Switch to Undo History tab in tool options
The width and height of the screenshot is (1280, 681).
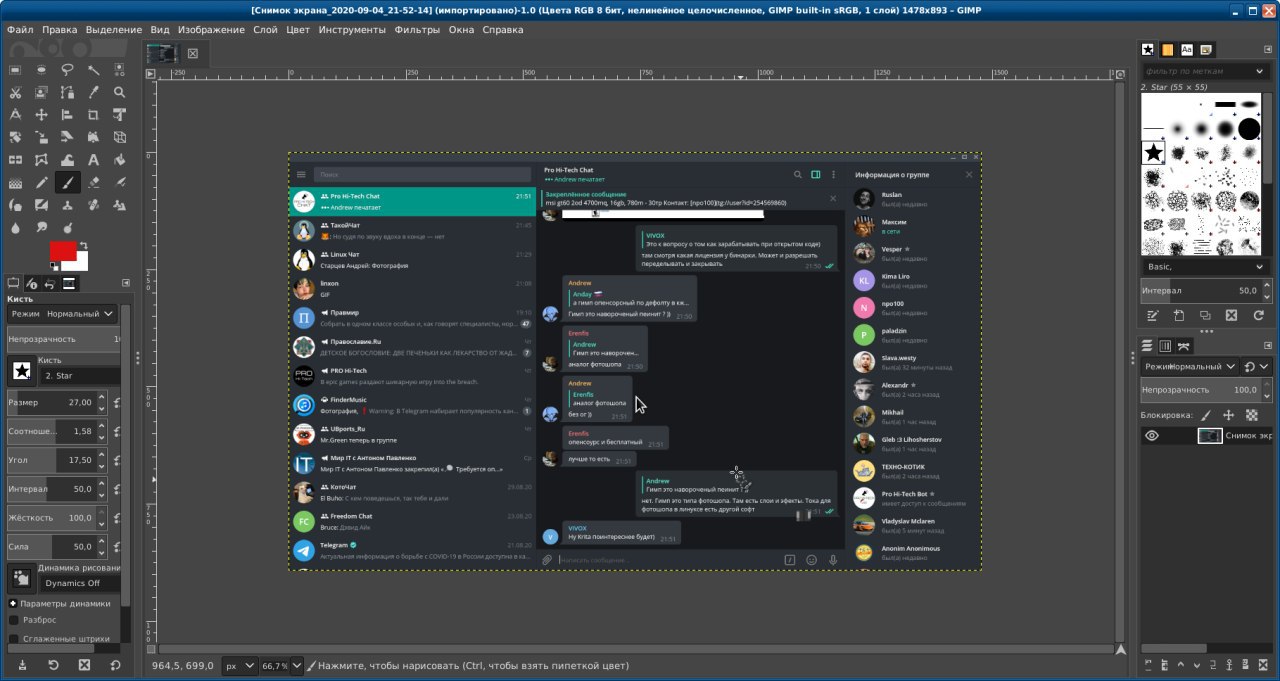pos(50,284)
